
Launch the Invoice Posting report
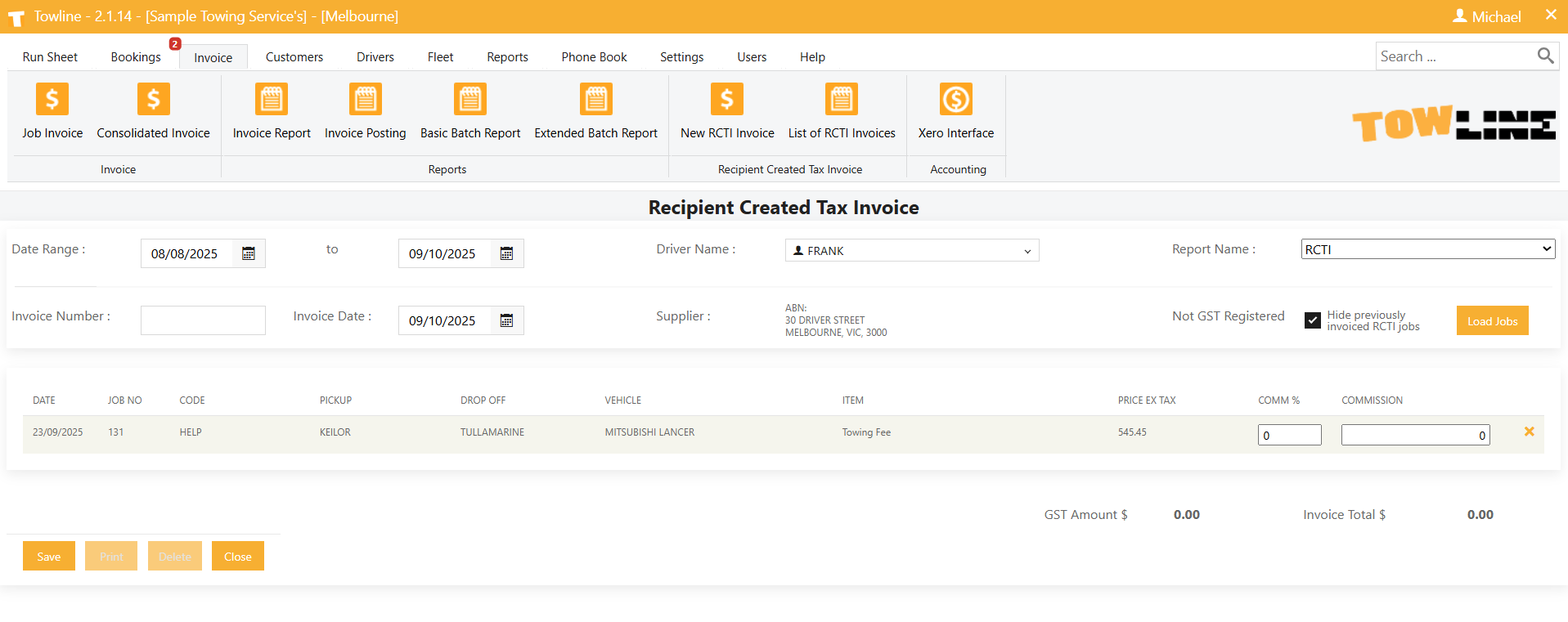click(365, 111)
